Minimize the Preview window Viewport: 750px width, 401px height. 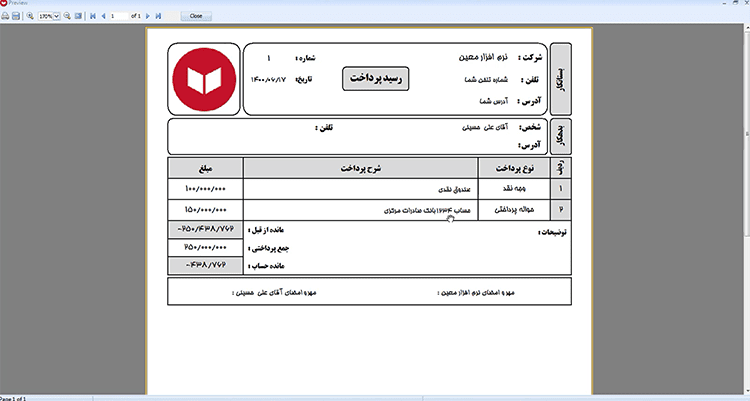726,2
